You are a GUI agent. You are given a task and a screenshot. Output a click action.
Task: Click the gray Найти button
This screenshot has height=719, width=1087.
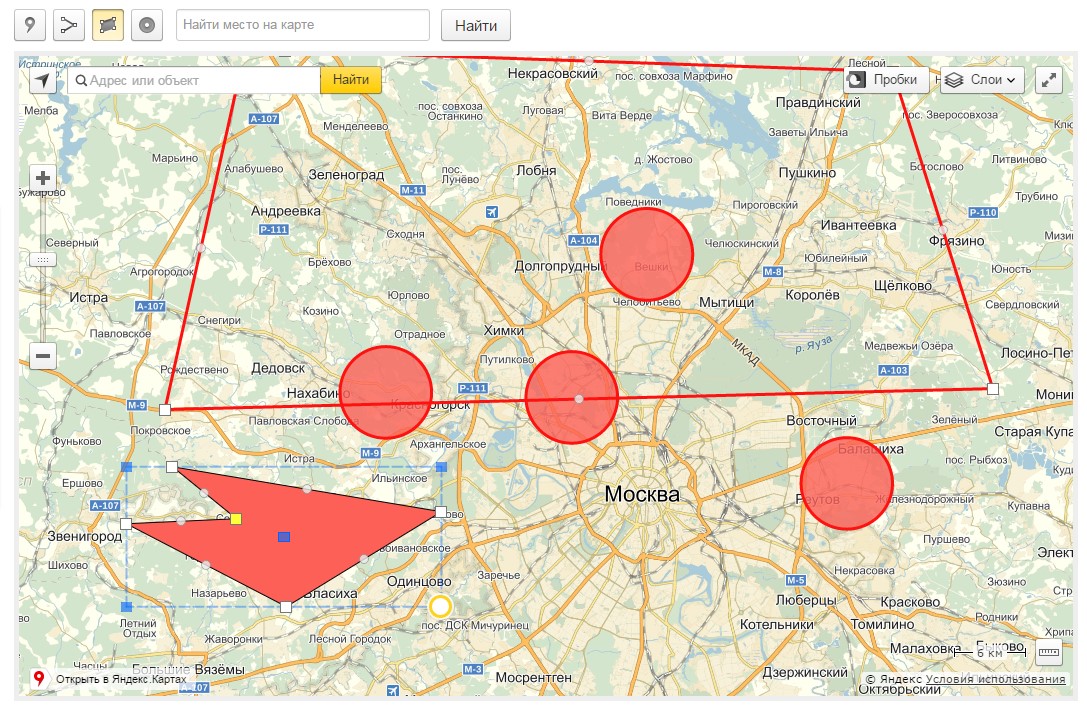click(476, 26)
